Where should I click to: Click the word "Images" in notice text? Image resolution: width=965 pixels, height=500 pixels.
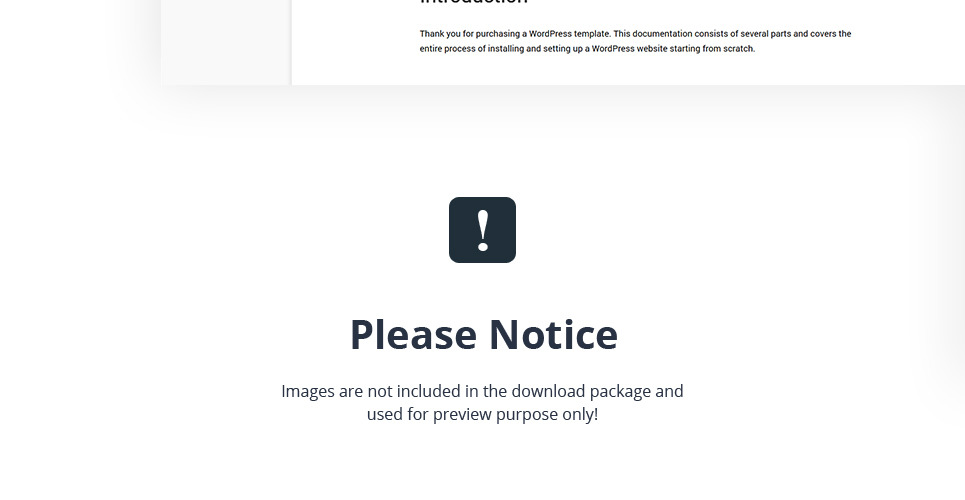pyautogui.click(x=308, y=392)
